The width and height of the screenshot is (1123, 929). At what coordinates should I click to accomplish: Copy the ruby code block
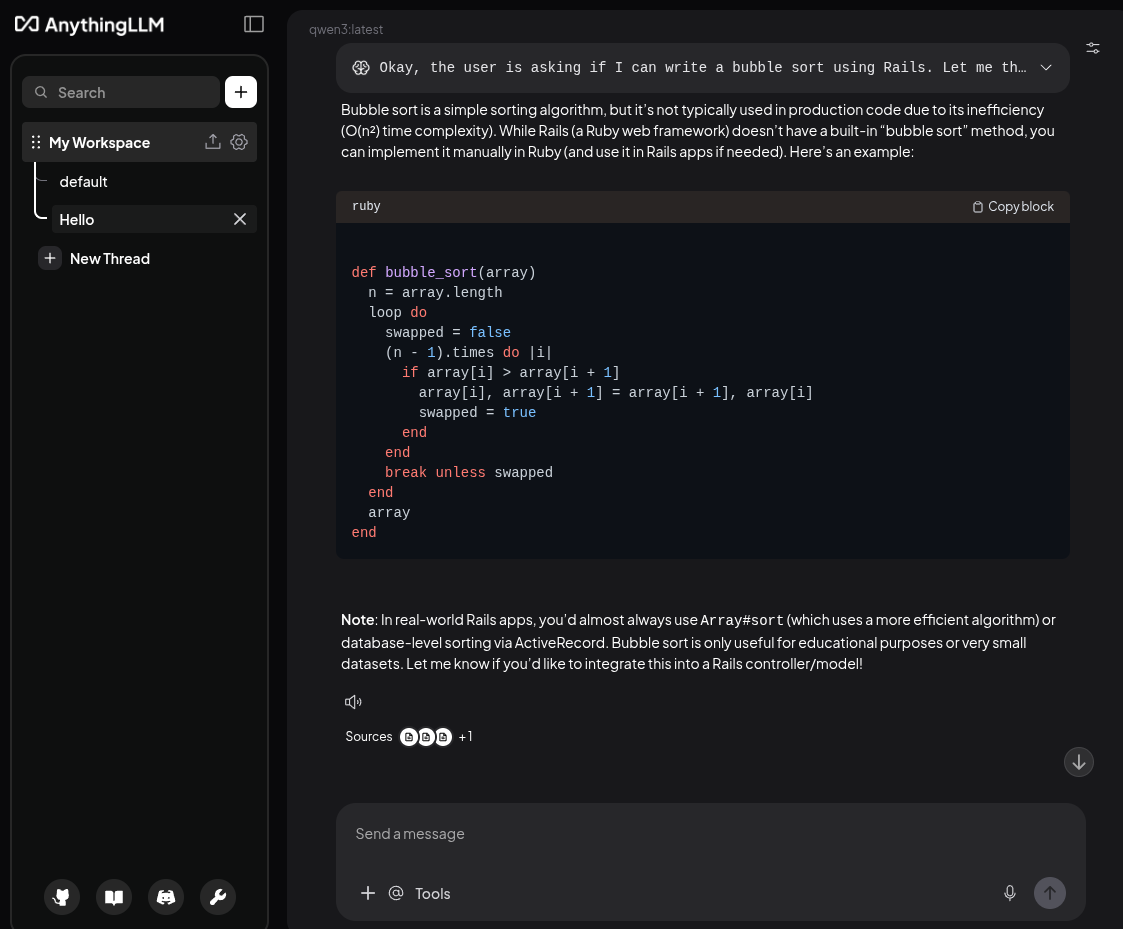tap(1013, 206)
